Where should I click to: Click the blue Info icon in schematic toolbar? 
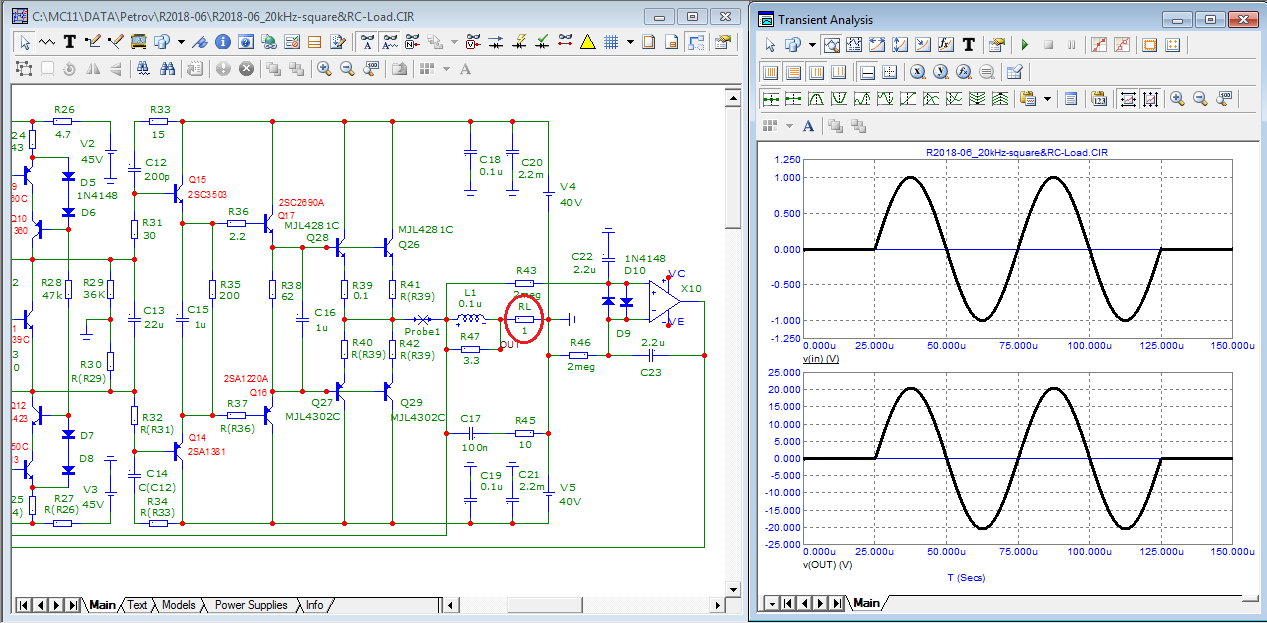[222, 42]
